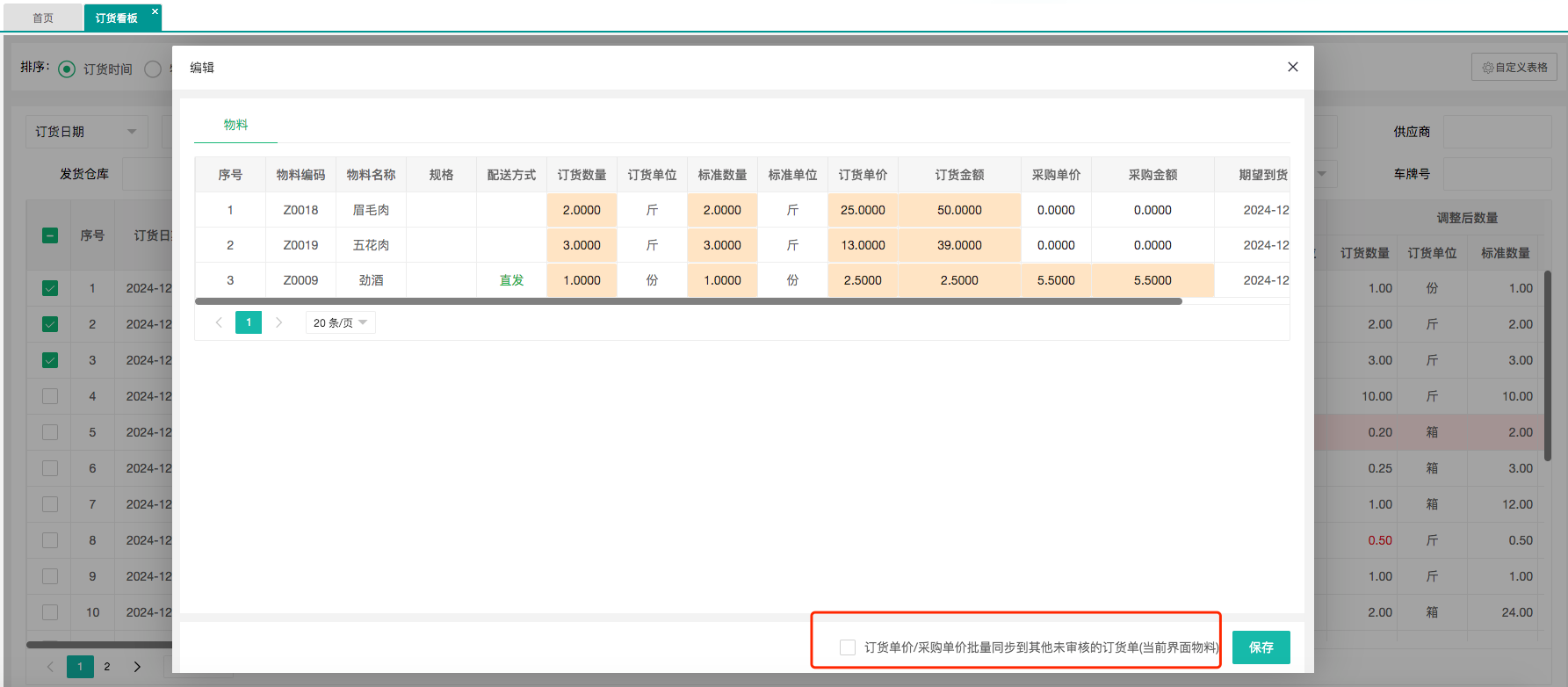
Task: Click the 直发 delivery method link
Action: click(511, 280)
